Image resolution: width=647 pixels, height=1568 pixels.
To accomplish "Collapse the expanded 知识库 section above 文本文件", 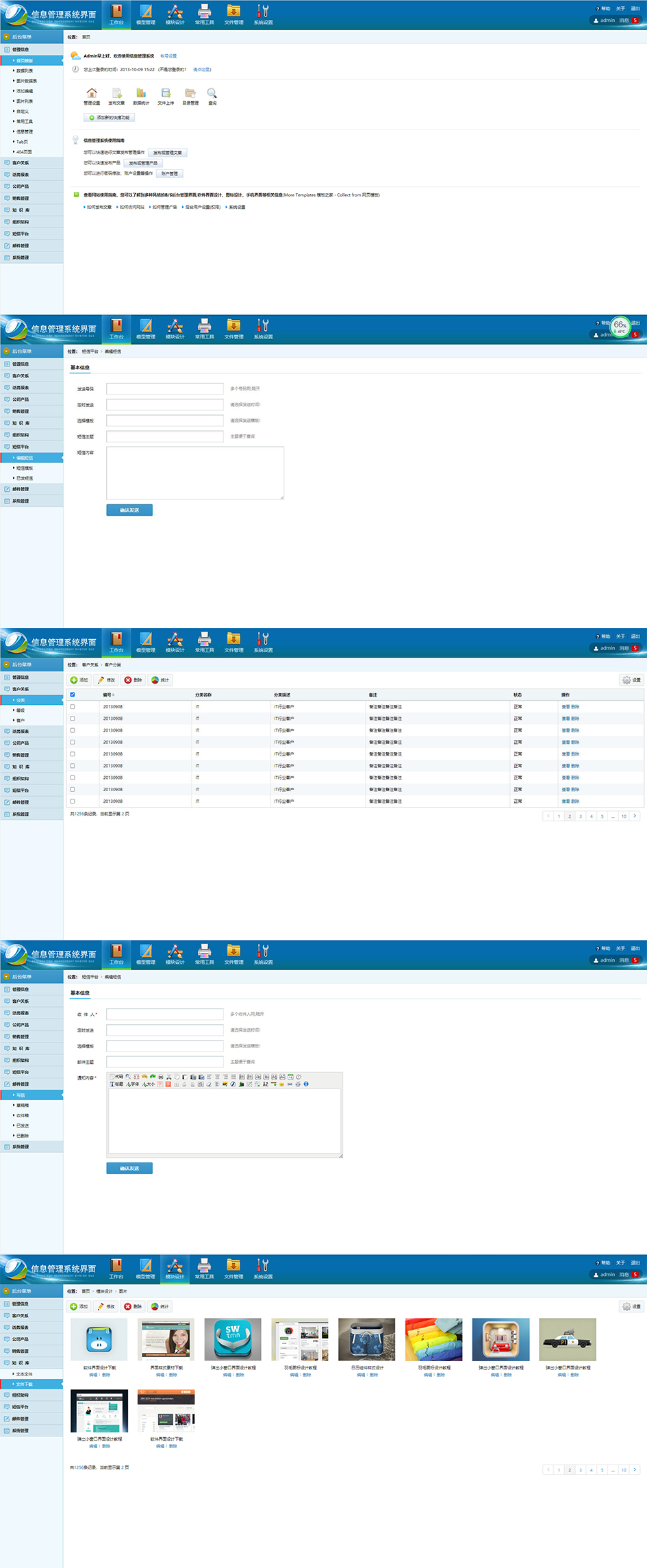I will tap(21, 1362).
